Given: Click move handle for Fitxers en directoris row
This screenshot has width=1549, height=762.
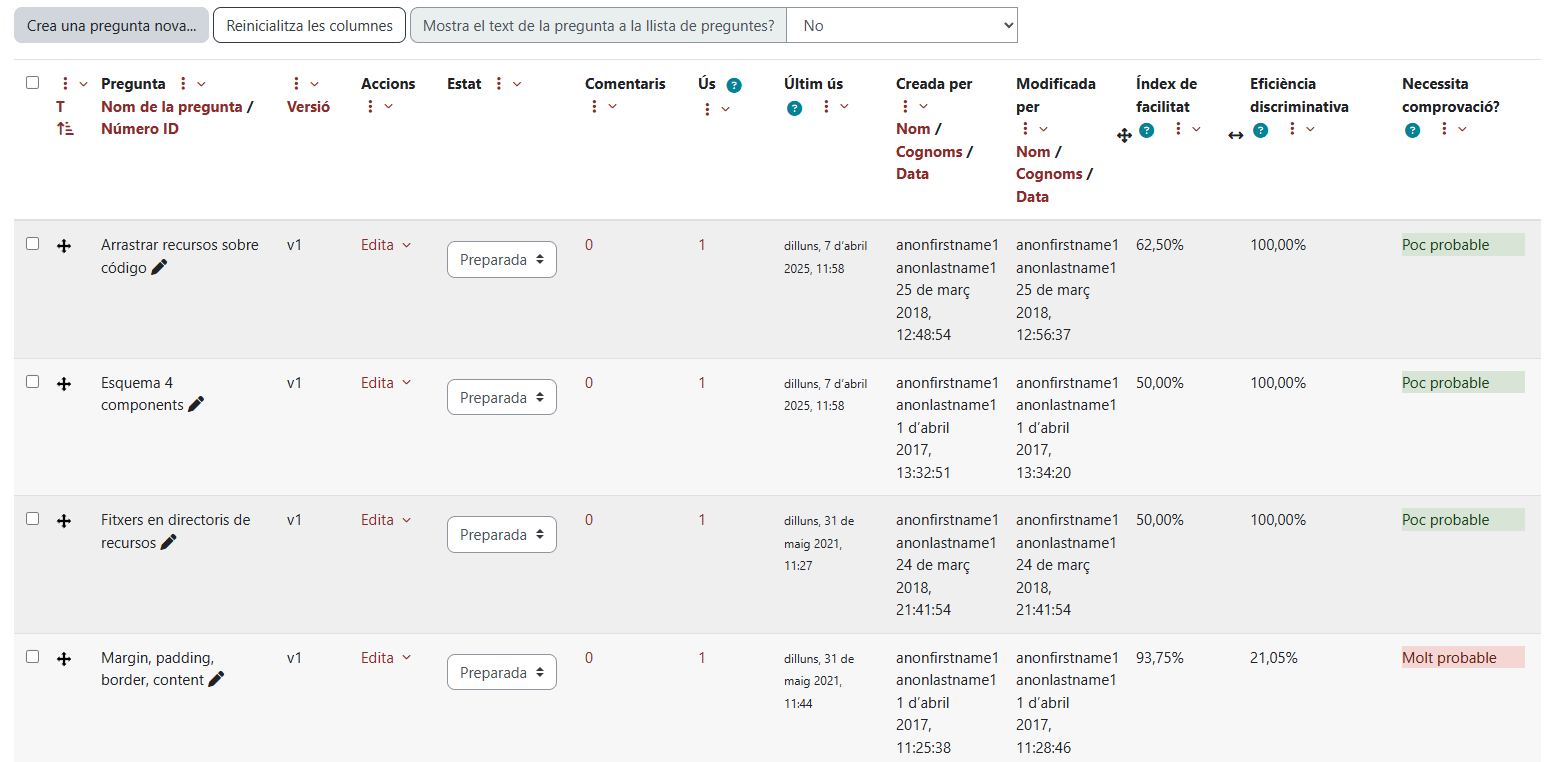Looking at the screenshot, I should pos(64,521).
